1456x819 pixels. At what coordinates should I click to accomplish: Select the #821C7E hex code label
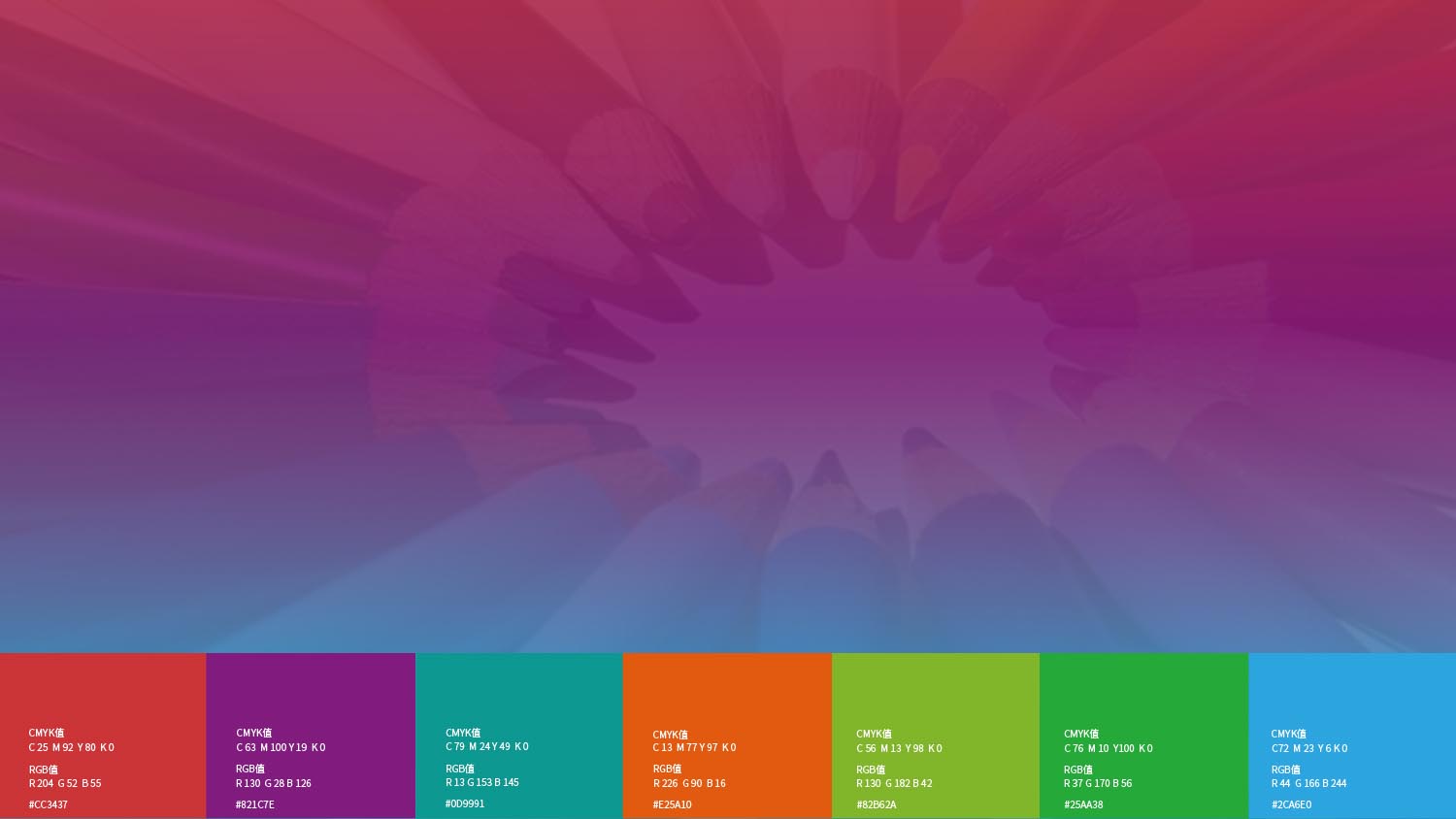click(255, 804)
